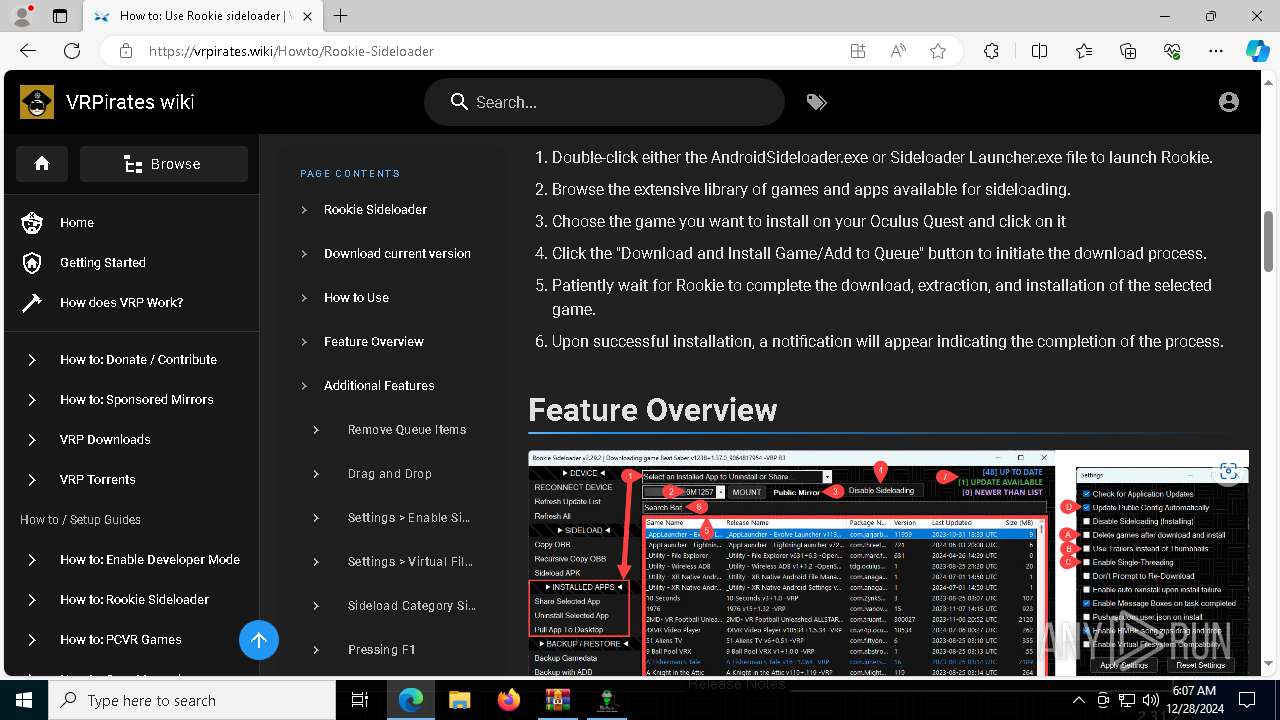Open Getting Started sidebar link
Viewport: 1280px width, 720px height.
click(x=102, y=263)
